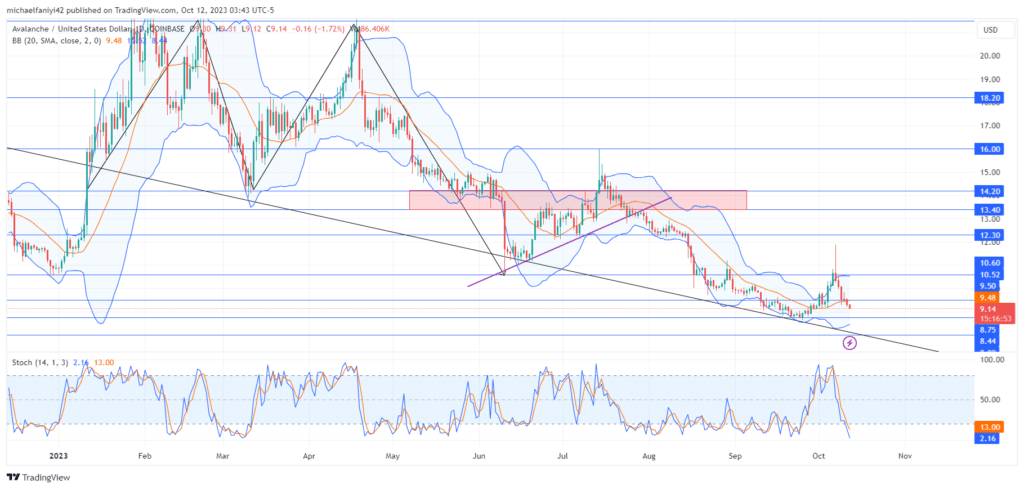Viewport: 1024px width, 489px height.
Task: Click the 20.00 price scale tick
Action: coord(991,56)
